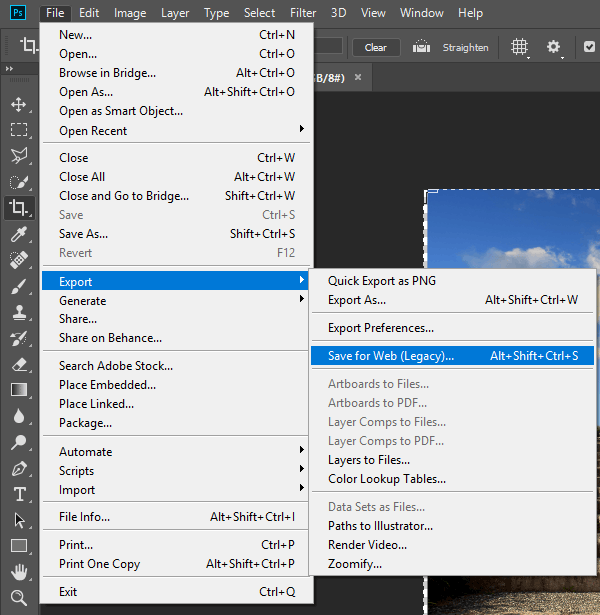Choose New... from File menu
Screen dimensions: 600x615
pos(176,35)
